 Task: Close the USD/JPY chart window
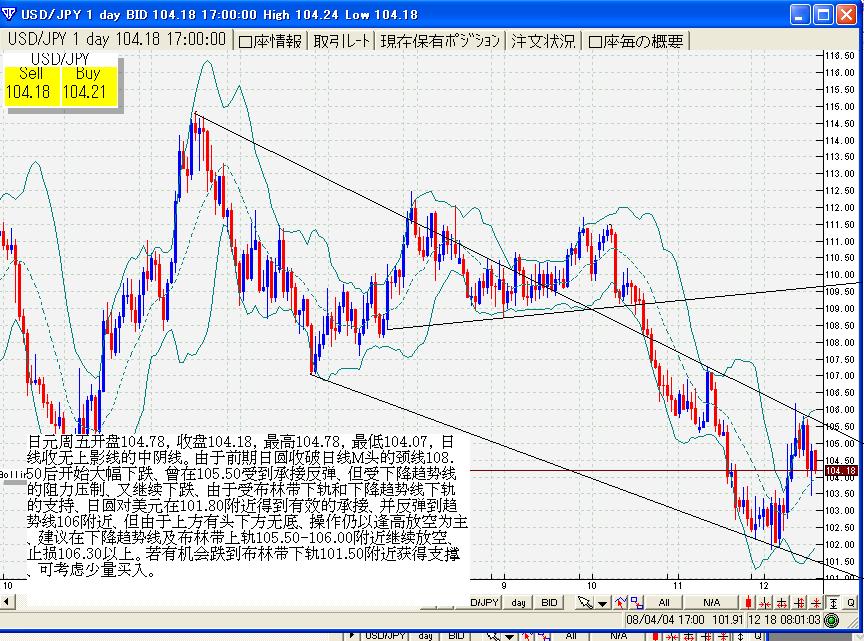tap(846, 14)
